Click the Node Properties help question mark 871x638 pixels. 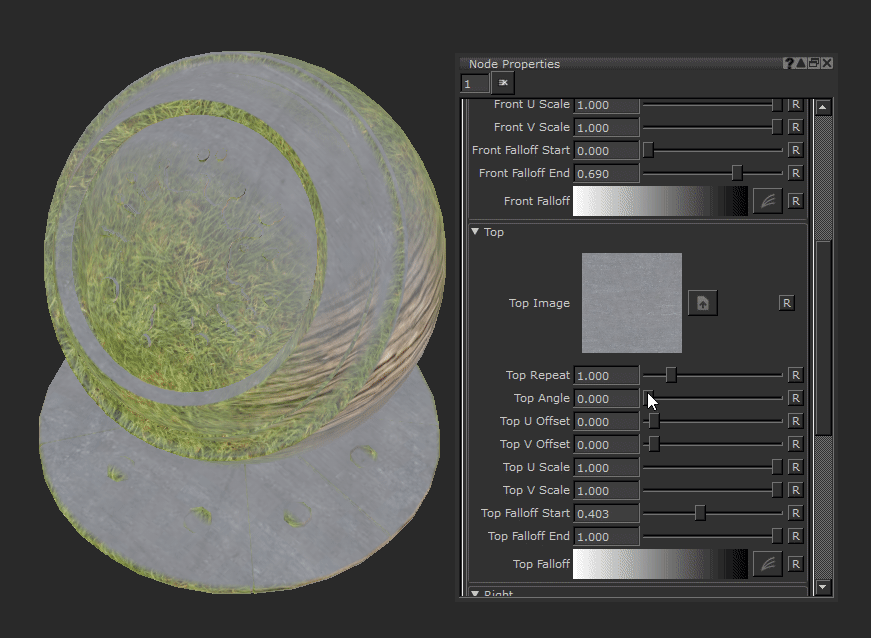click(x=789, y=63)
